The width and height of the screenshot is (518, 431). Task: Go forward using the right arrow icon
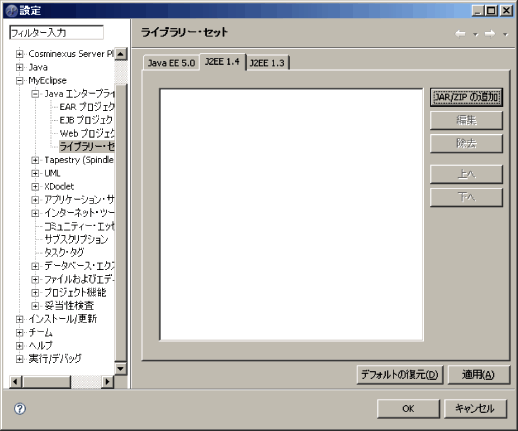(x=490, y=34)
